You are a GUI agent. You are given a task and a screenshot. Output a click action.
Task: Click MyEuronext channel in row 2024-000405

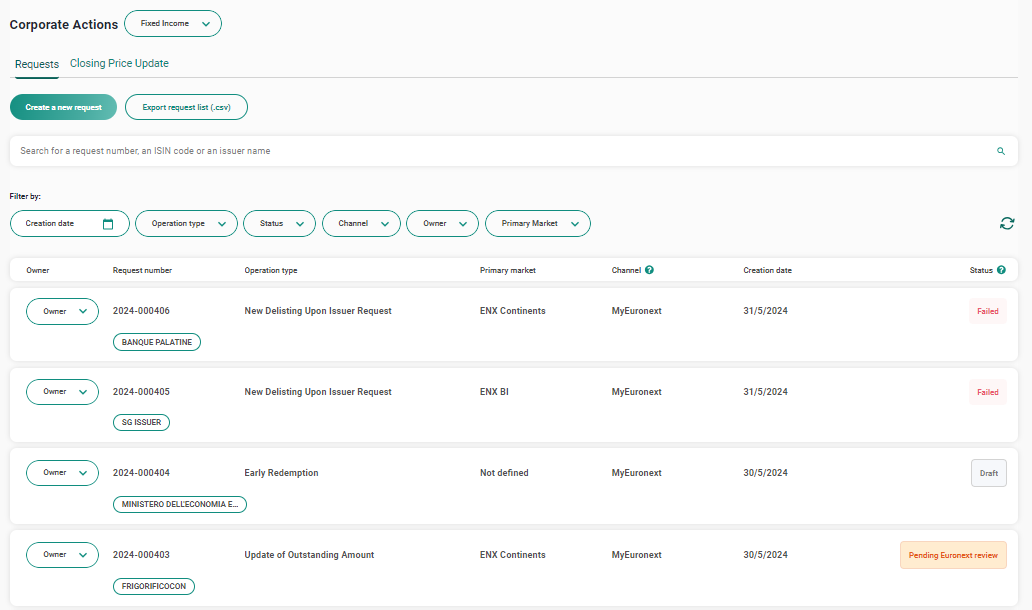pos(636,392)
